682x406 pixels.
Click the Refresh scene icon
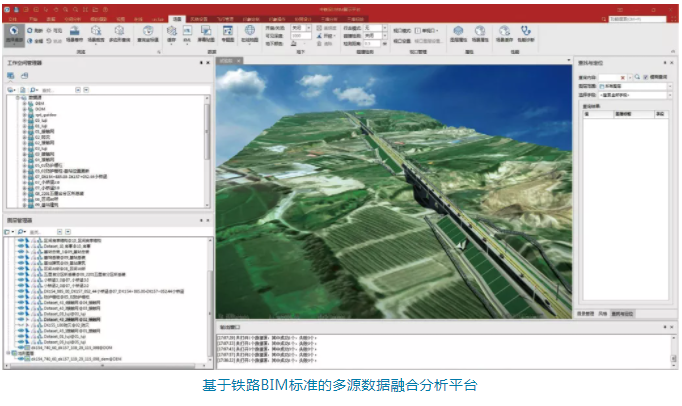[x=30, y=30]
